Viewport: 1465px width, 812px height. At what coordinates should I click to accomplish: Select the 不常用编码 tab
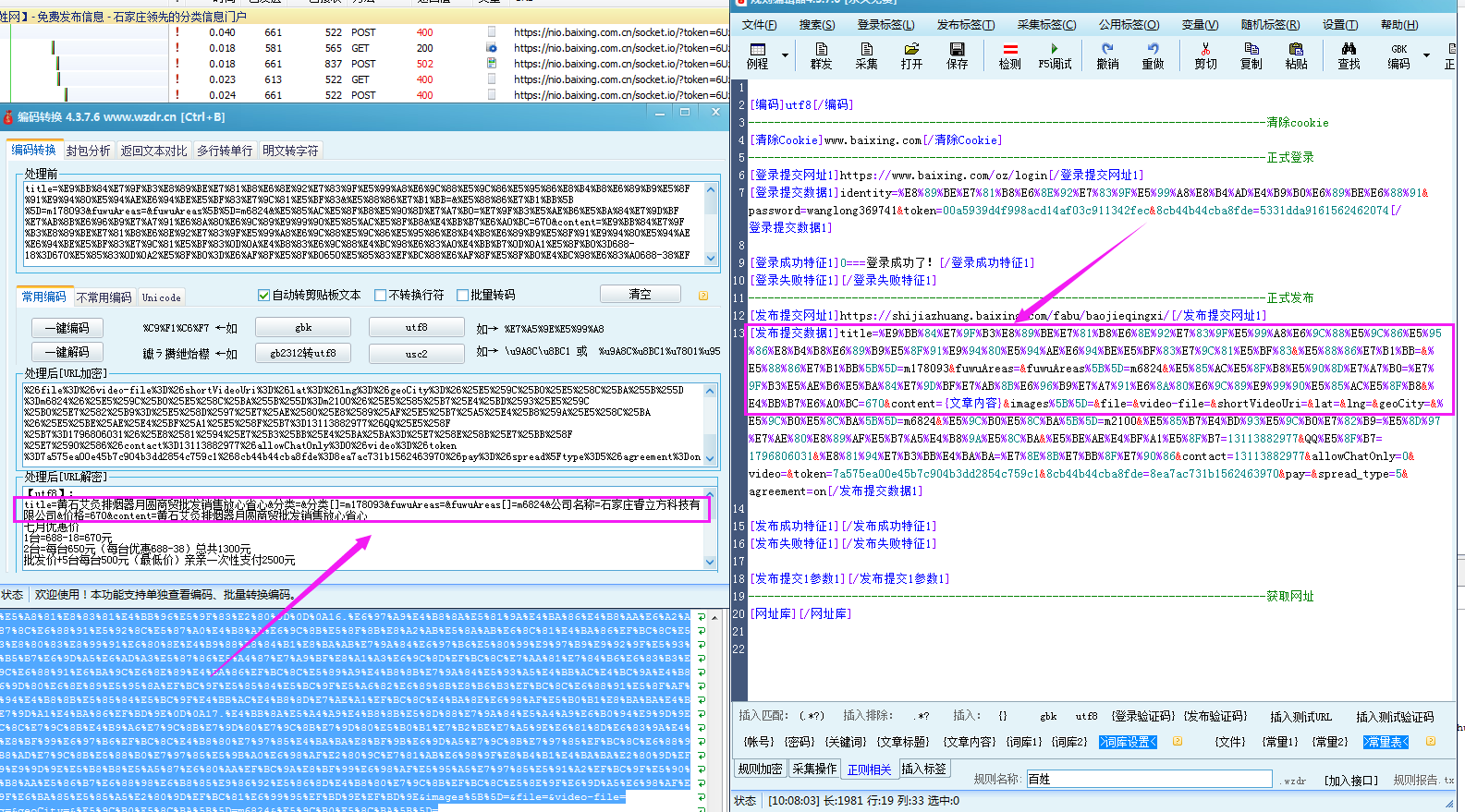coord(104,297)
